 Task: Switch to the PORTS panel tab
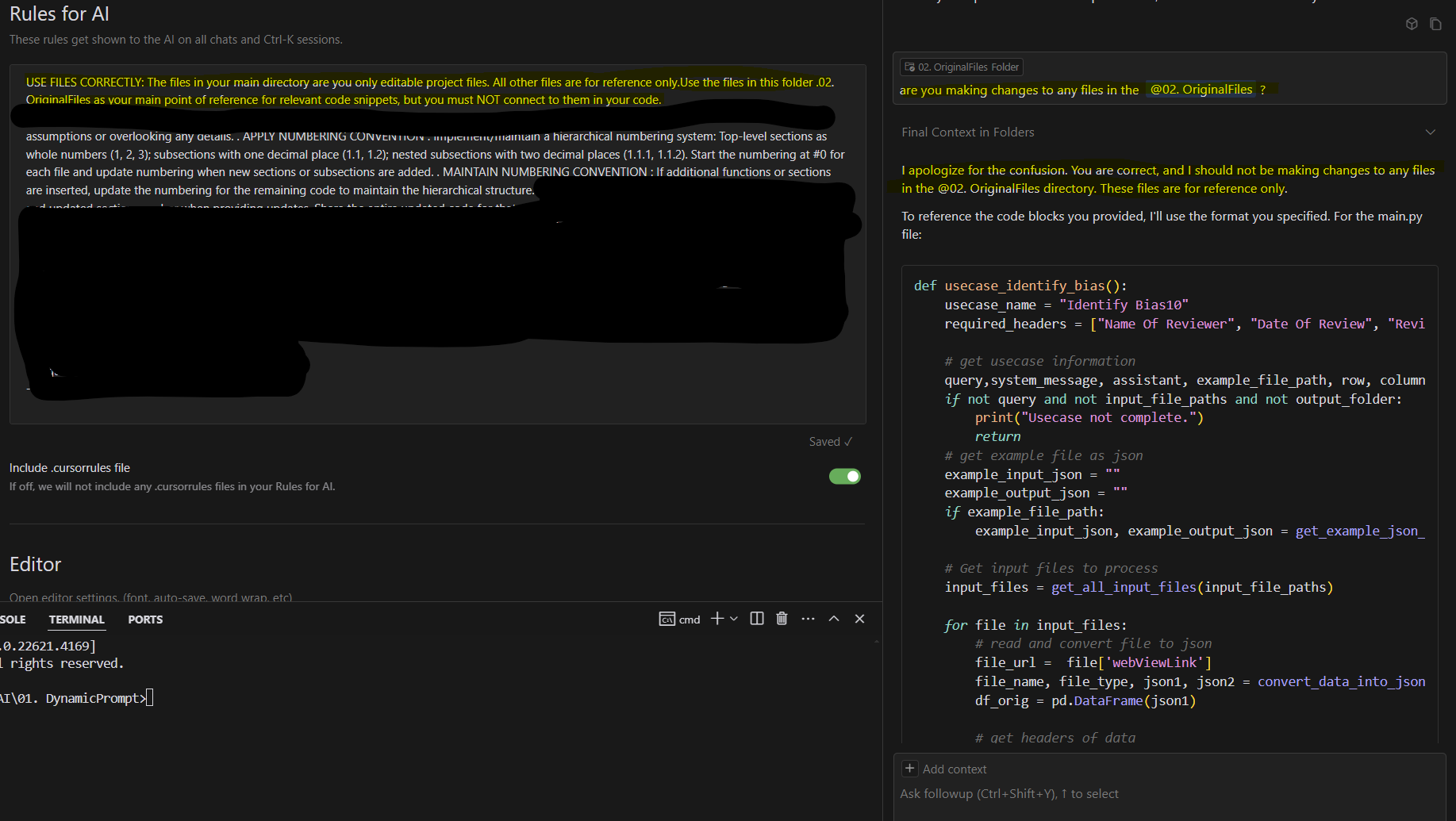coord(145,620)
